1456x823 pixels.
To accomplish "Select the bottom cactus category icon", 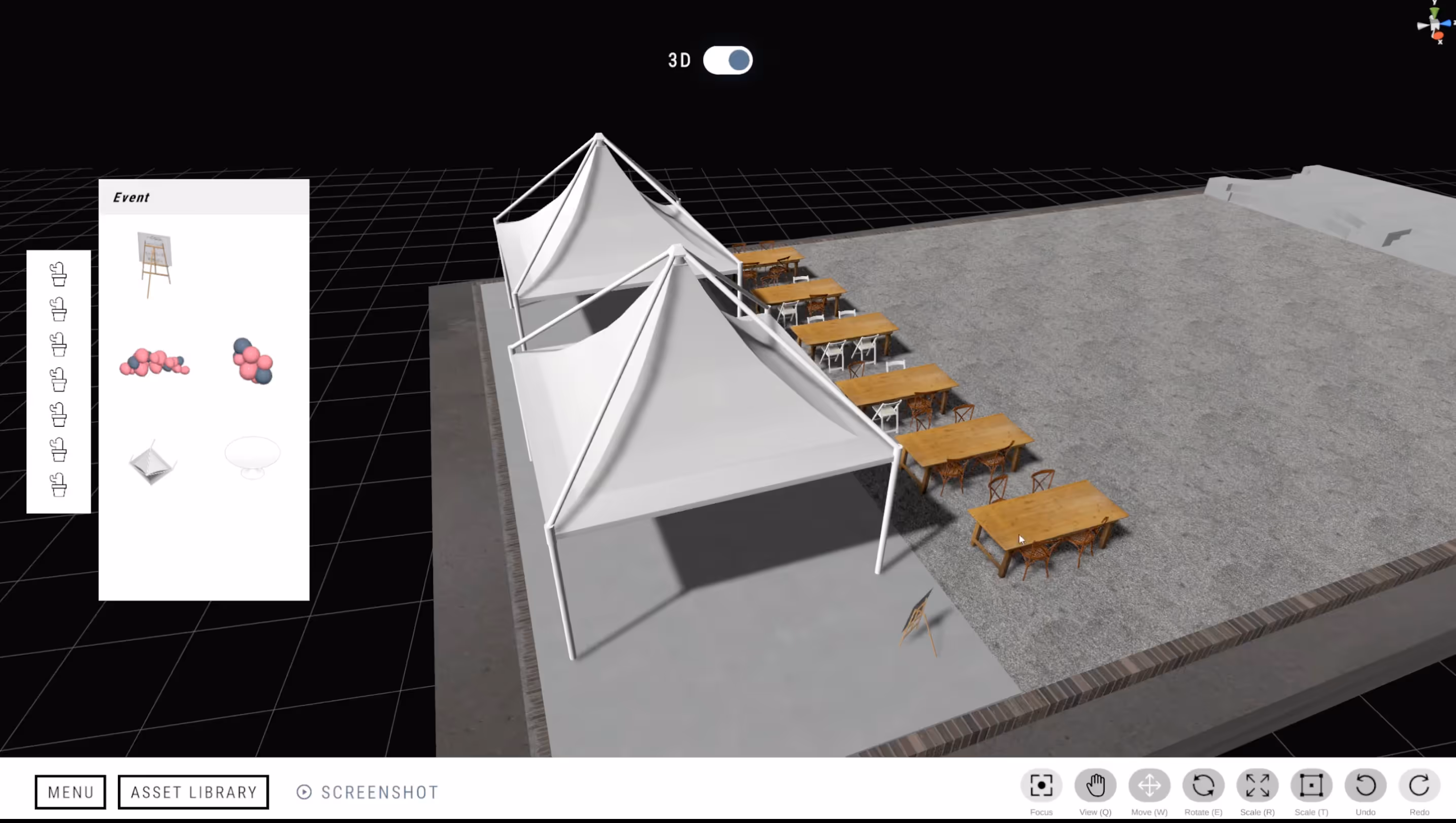I will 58,485.
